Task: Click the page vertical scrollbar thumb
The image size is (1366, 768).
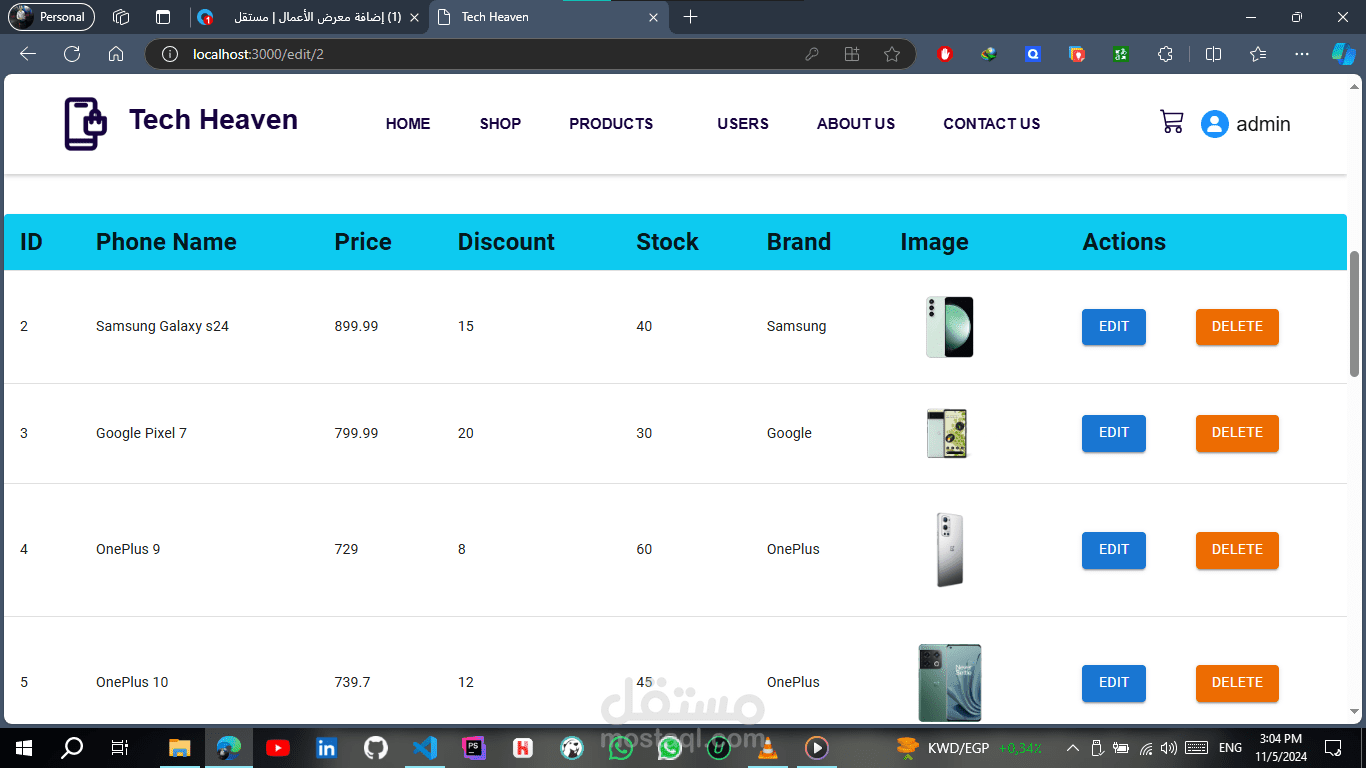Action: tap(1355, 313)
